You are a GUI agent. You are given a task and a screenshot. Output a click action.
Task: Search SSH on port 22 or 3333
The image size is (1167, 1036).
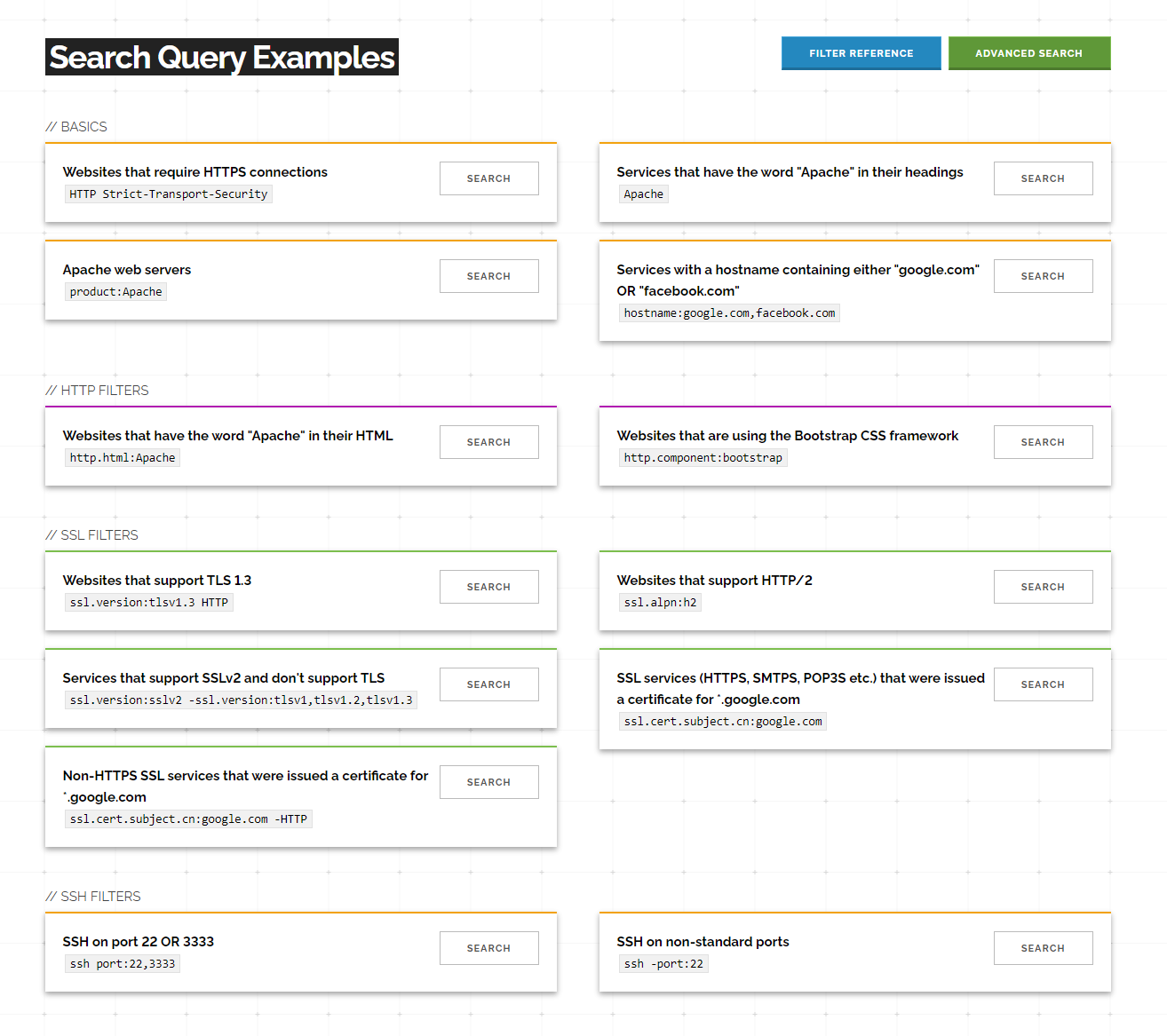tap(488, 948)
